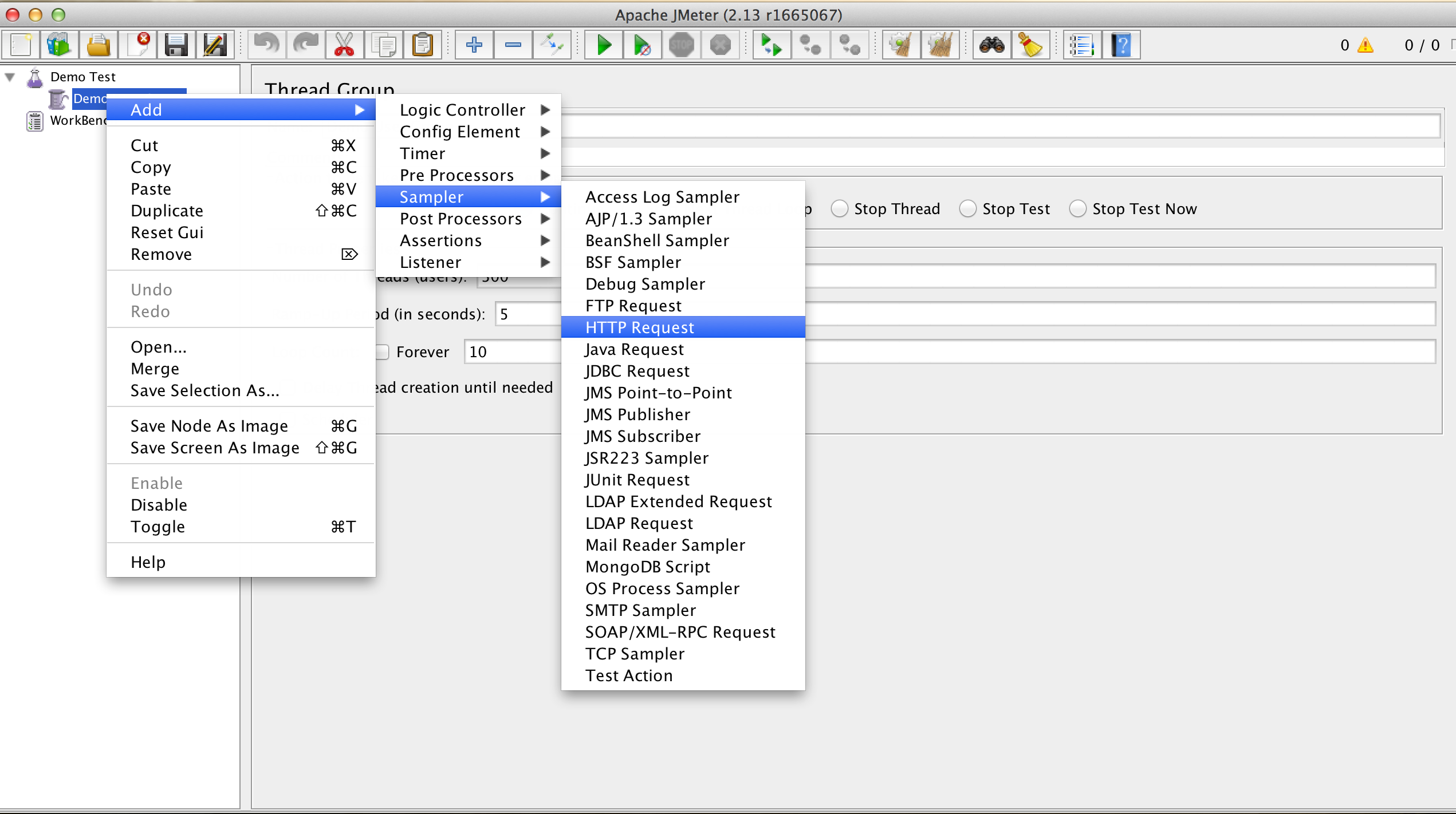The width and height of the screenshot is (1456, 814).
Task: Click the Thread Group name input field
Action: point(1001,125)
